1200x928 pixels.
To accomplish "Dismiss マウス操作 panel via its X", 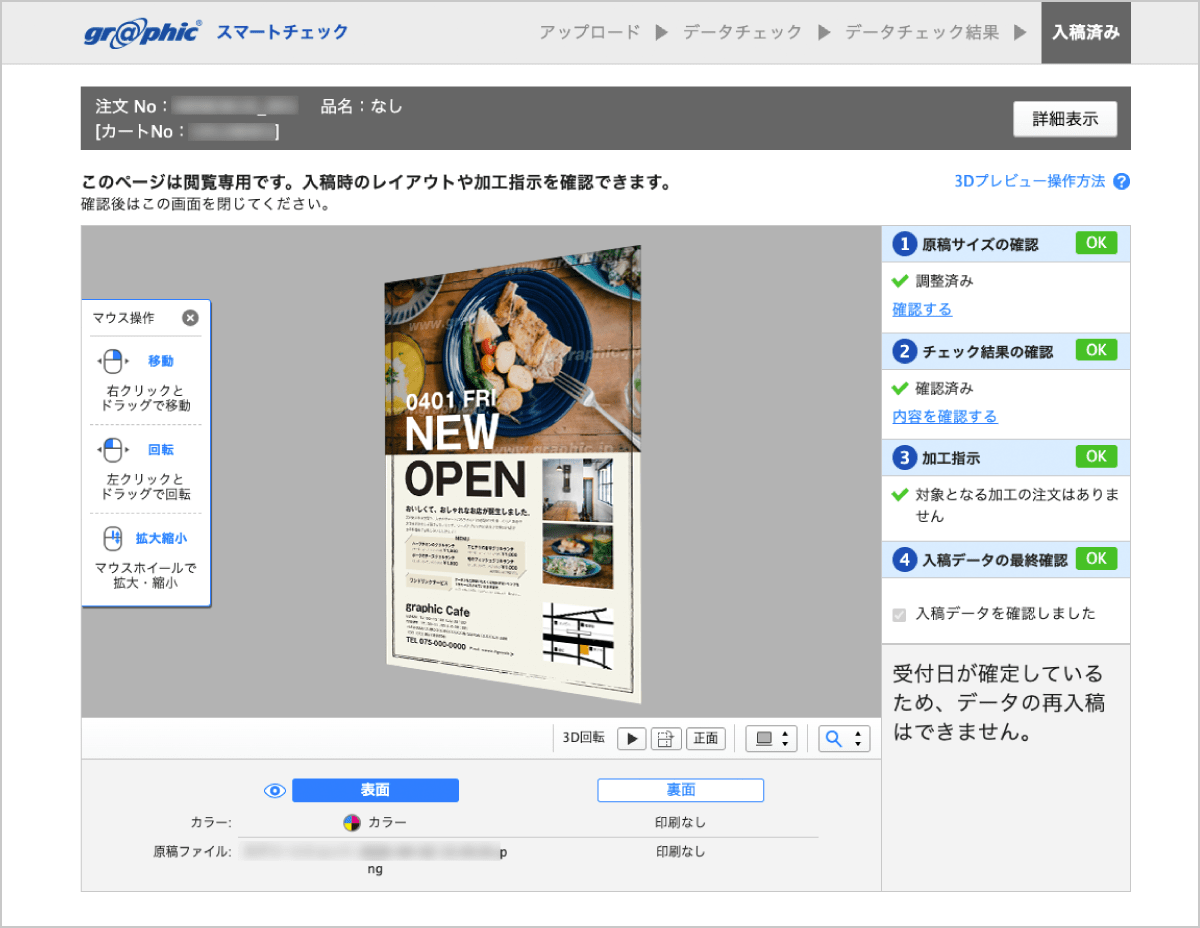I will click(x=190, y=318).
